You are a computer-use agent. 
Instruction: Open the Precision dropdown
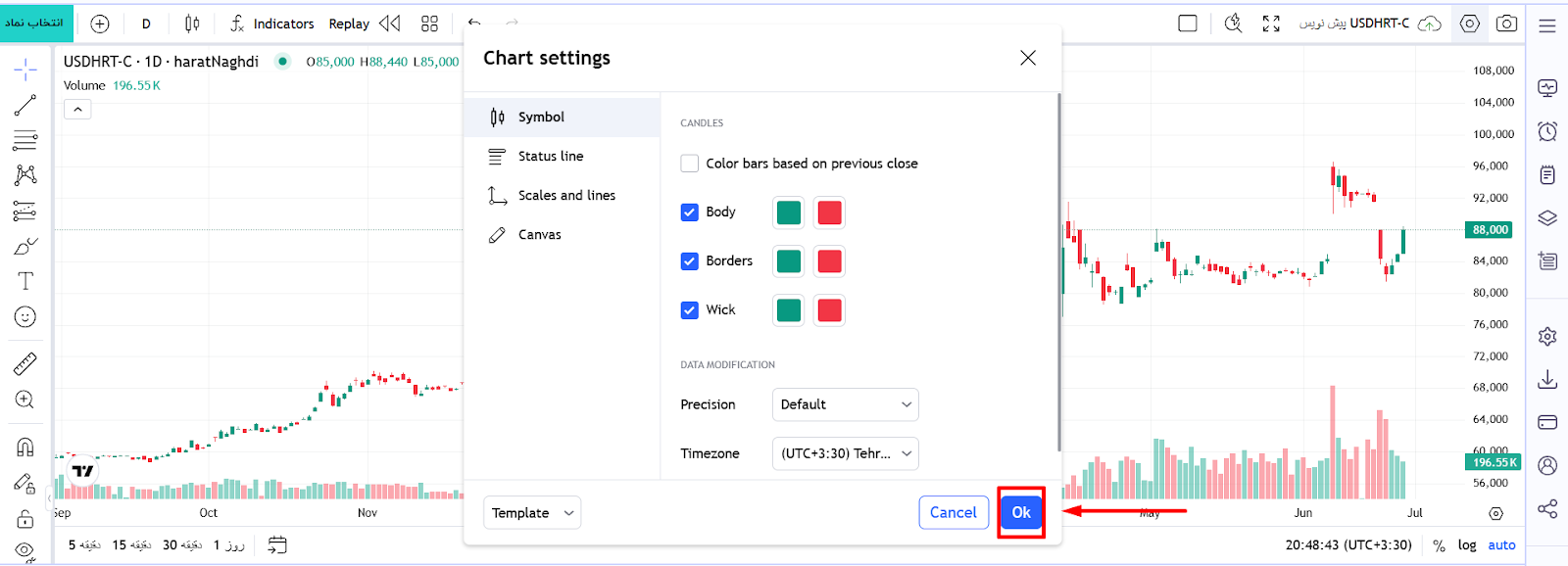point(846,404)
